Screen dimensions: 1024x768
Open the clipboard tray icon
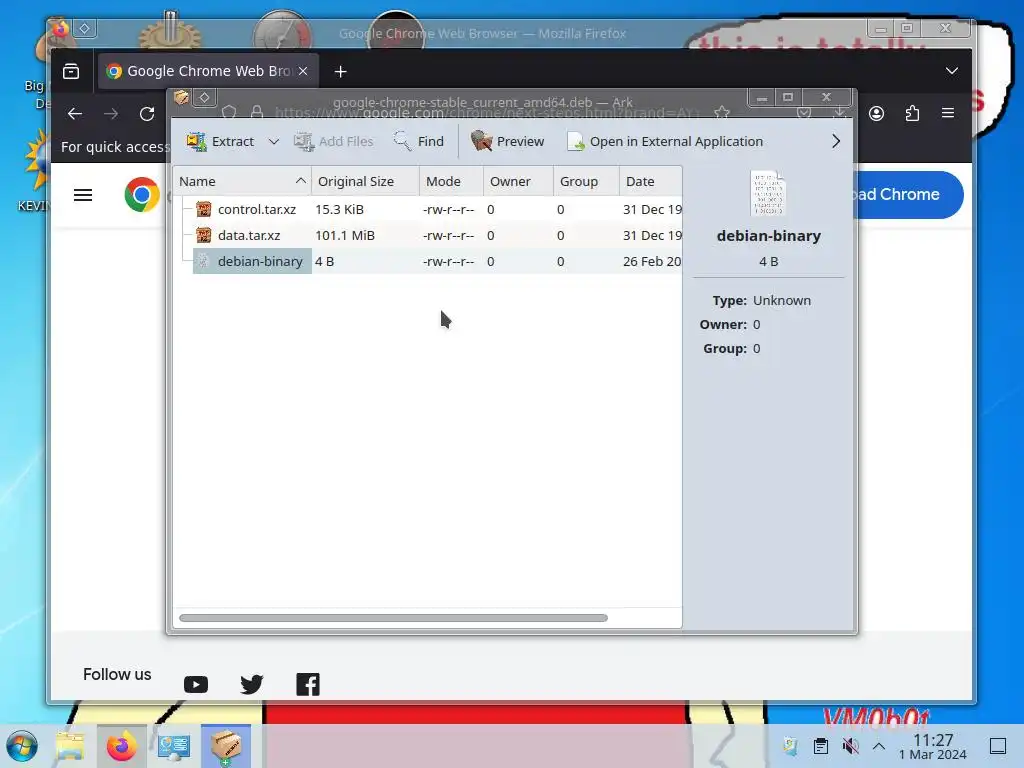[x=821, y=746]
